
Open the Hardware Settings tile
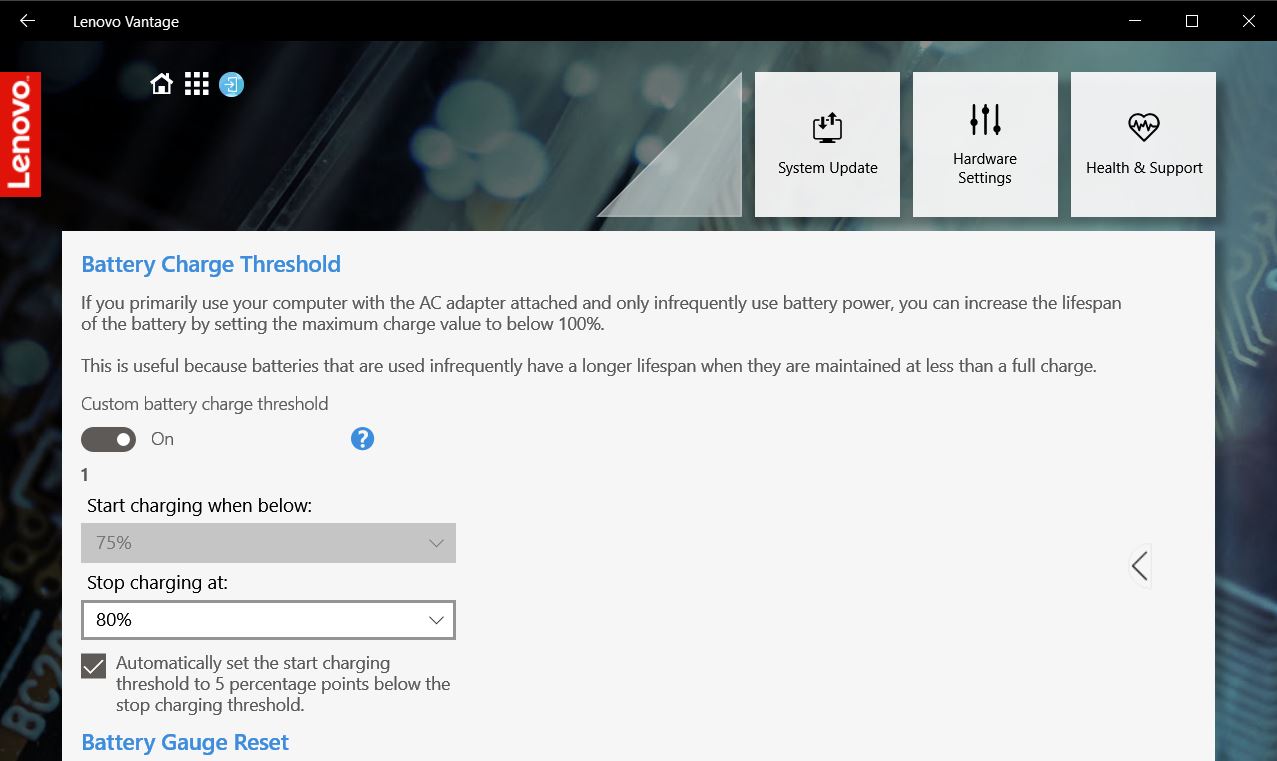pyautogui.click(x=985, y=144)
